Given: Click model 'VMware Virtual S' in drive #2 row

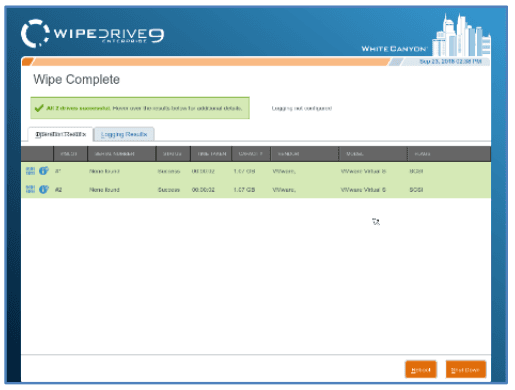Looking at the screenshot, I should click(x=363, y=190).
